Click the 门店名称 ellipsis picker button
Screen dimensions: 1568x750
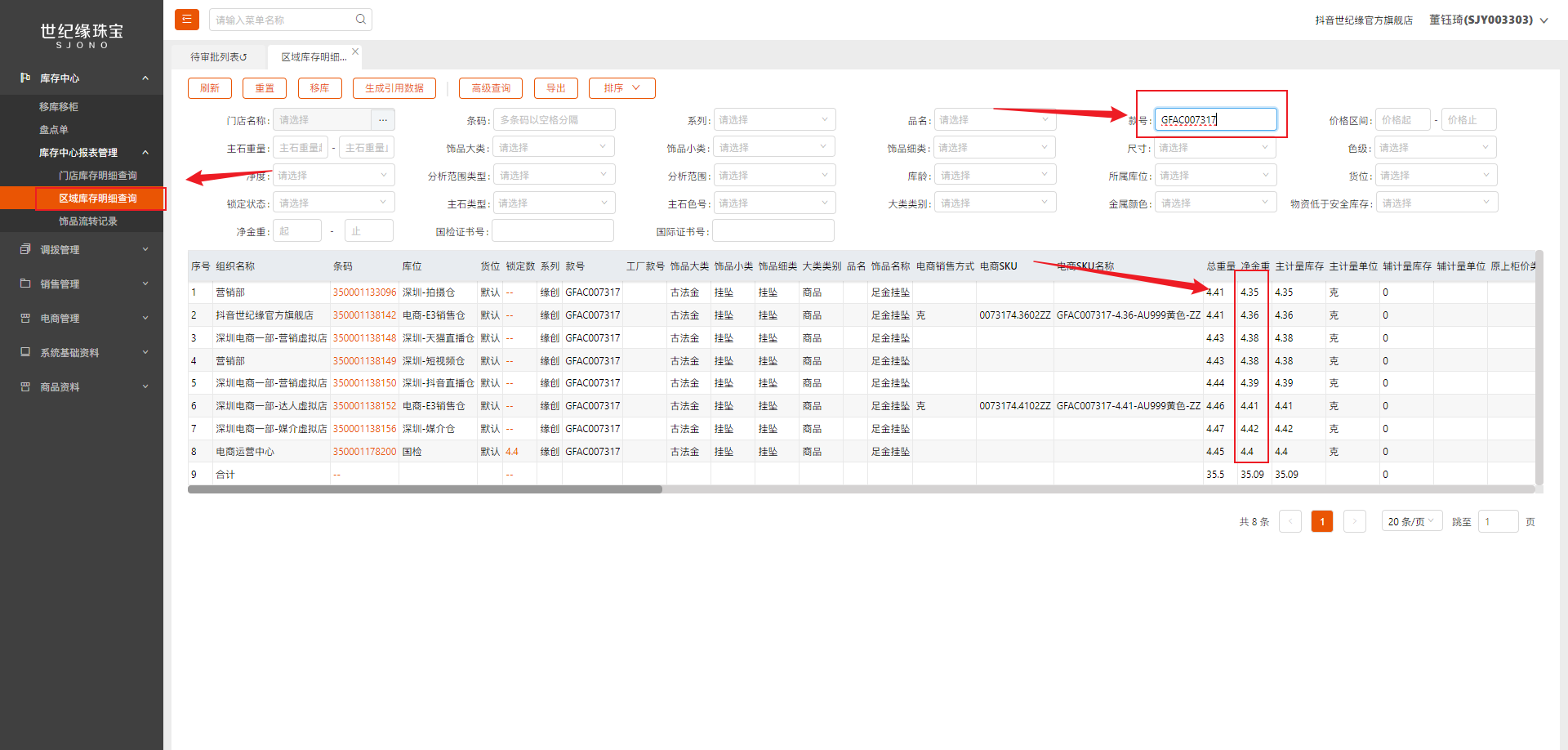point(383,120)
